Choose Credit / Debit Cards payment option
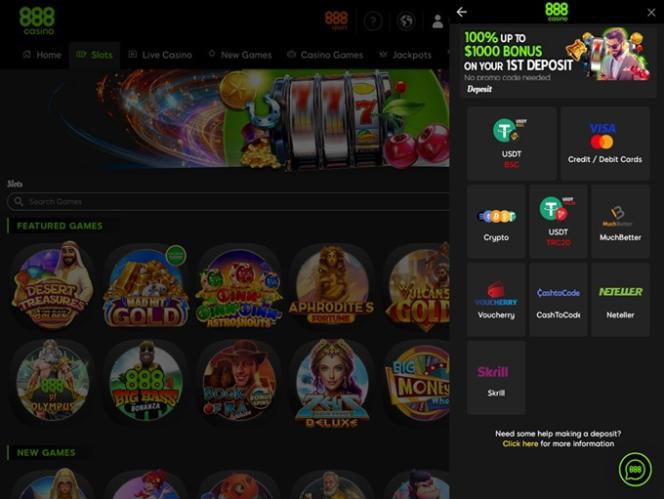The width and height of the screenshot is (664, 499). point(605,144)
